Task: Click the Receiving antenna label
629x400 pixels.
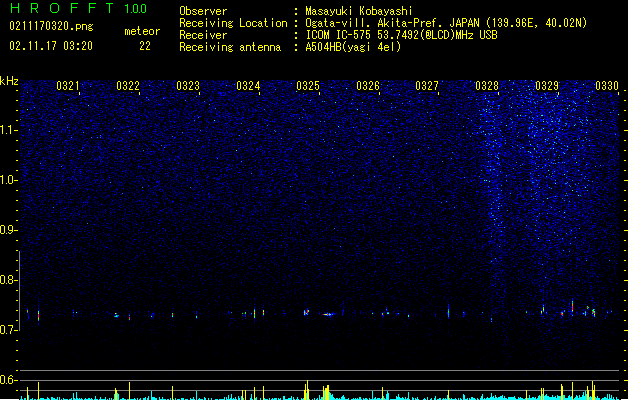Action: click(230, 47)
